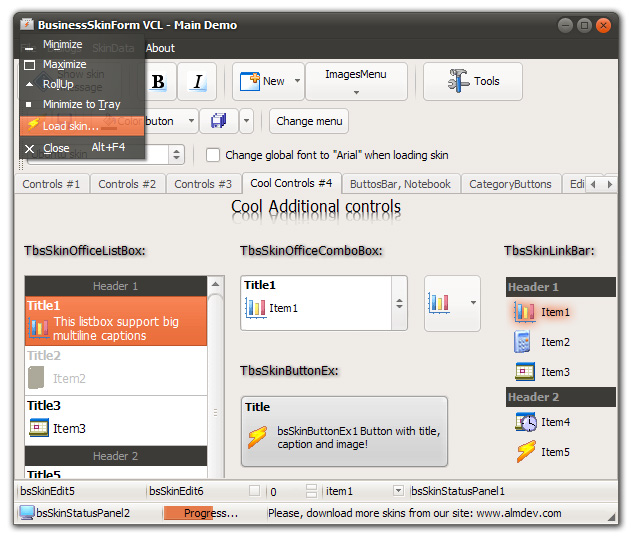
Task: Click calculator icon of LinkBar Item2
Action: click(x=522, y=342)
